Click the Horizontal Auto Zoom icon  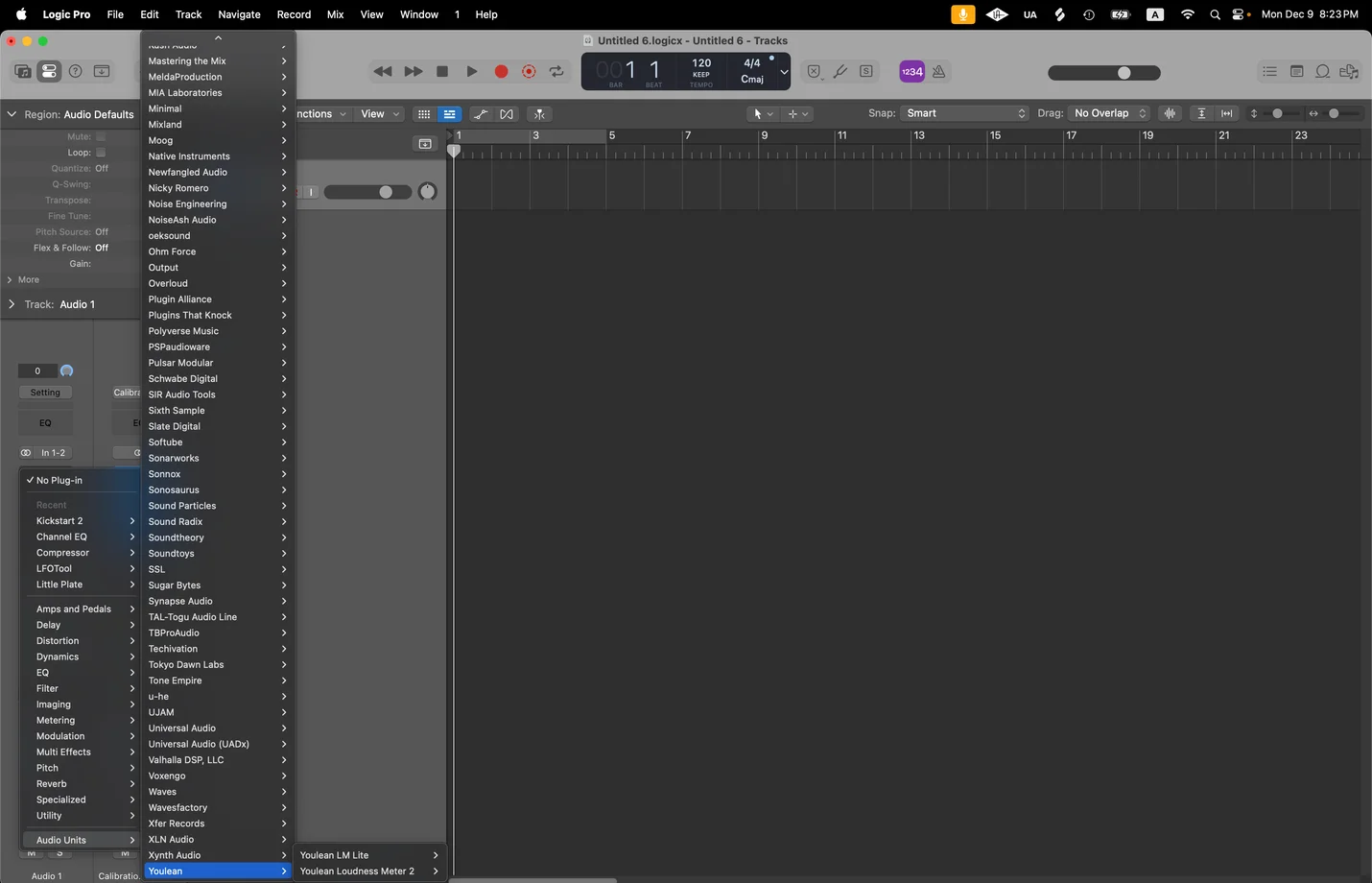[x=1226, y=113]
